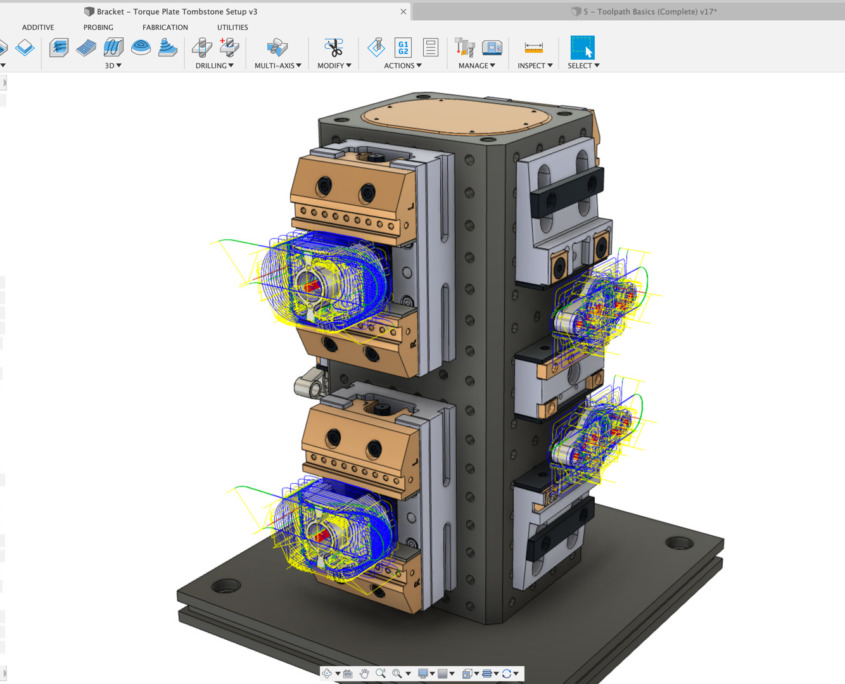
Task: Choose the flat blue surface 3D toolpath icon
Action: coord(86,47)
